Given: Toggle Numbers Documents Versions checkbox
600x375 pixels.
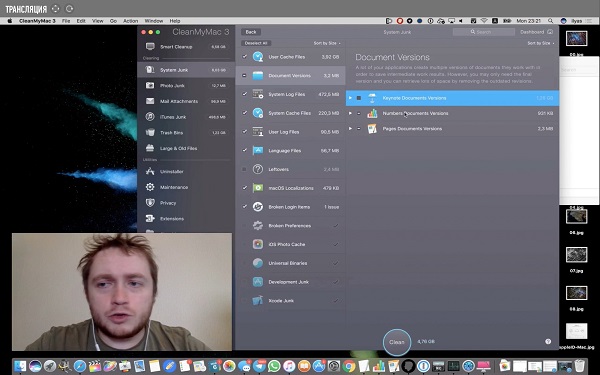Looking at the screenshot, I should 359,113.
